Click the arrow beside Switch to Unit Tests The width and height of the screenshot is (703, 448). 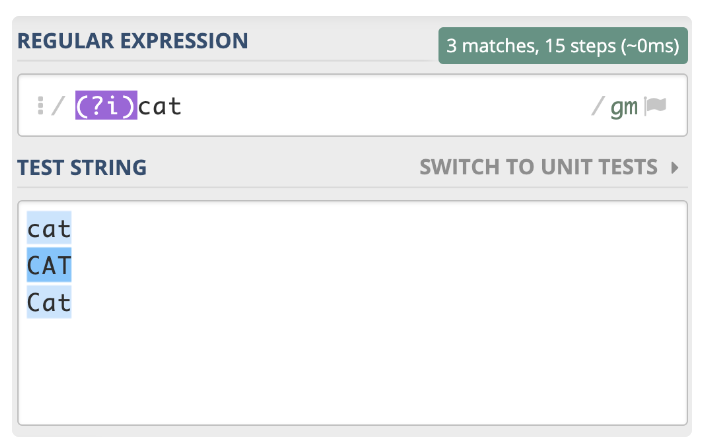pos(675,167)
